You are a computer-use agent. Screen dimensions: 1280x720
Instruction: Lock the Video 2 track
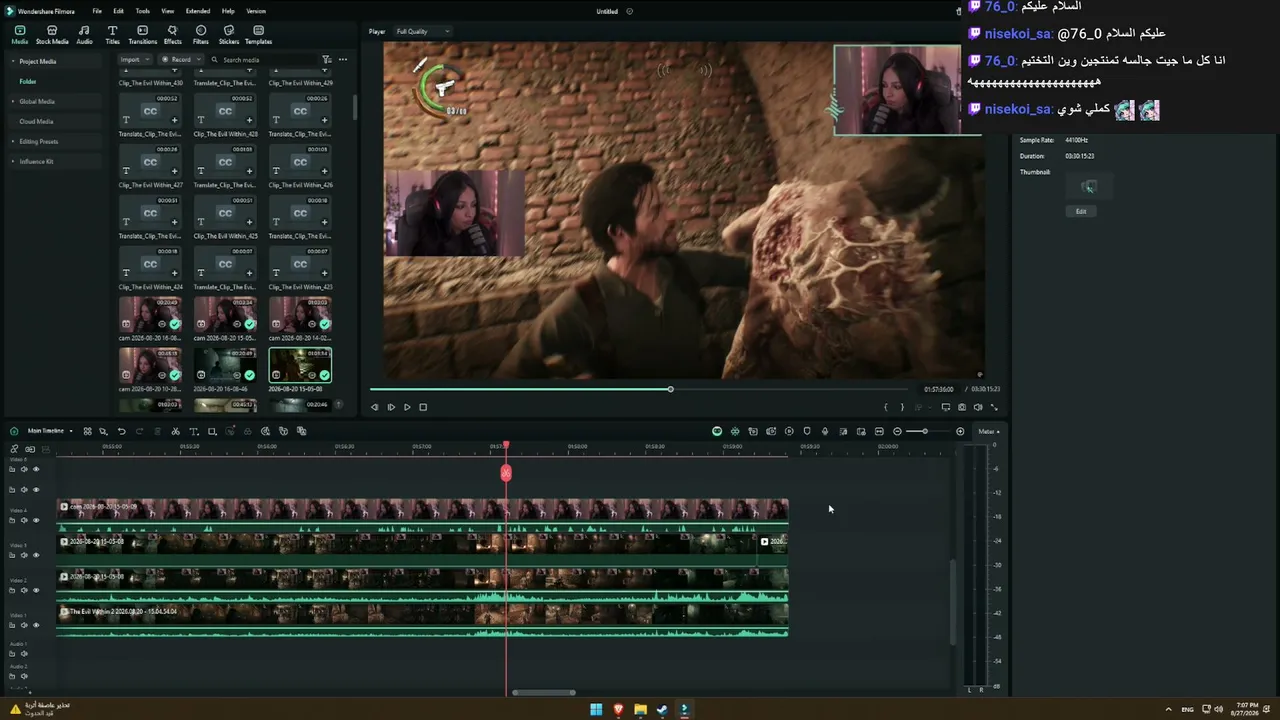pyautogui.click(x=12, y=590)
